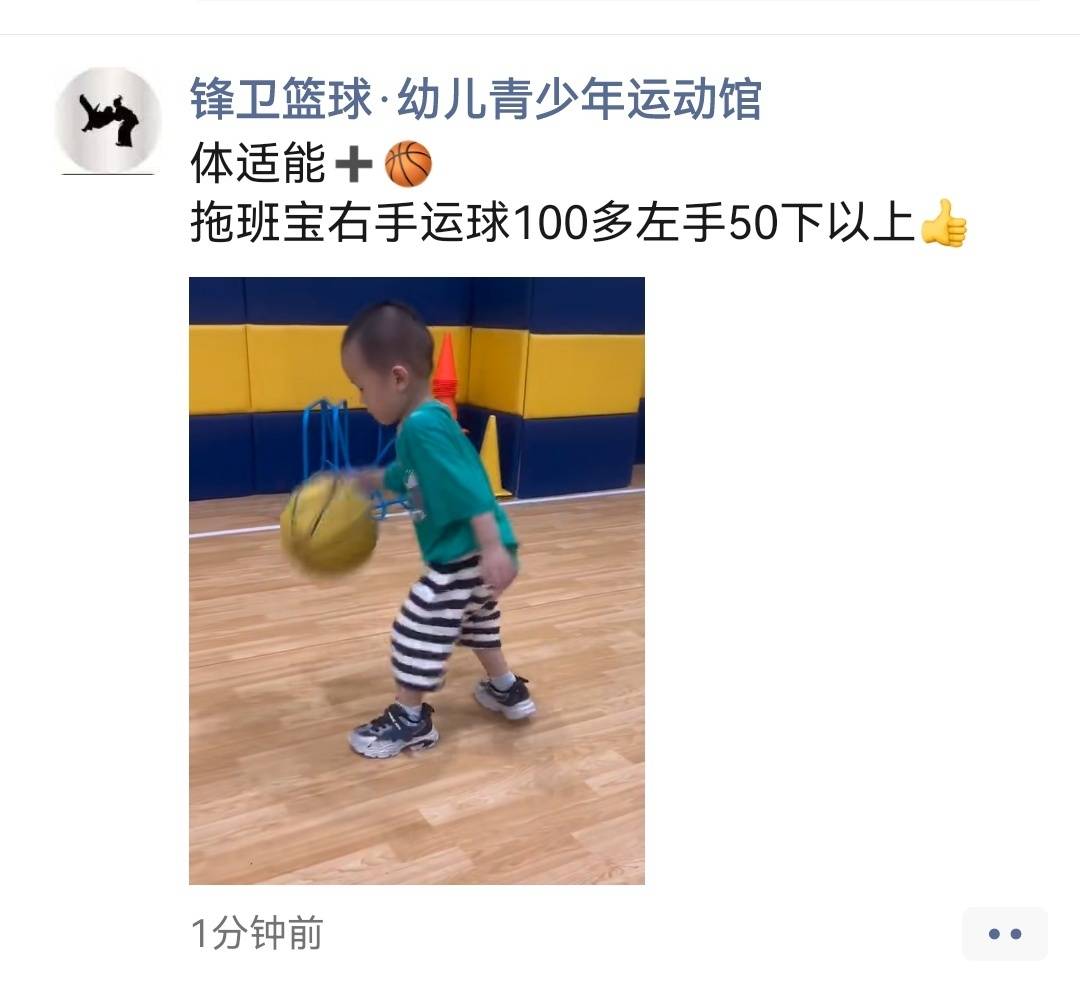
Task: Open 锋卫篮球·幼儿青少年运动馆 profile link
Action: click(x=476, y=99)
